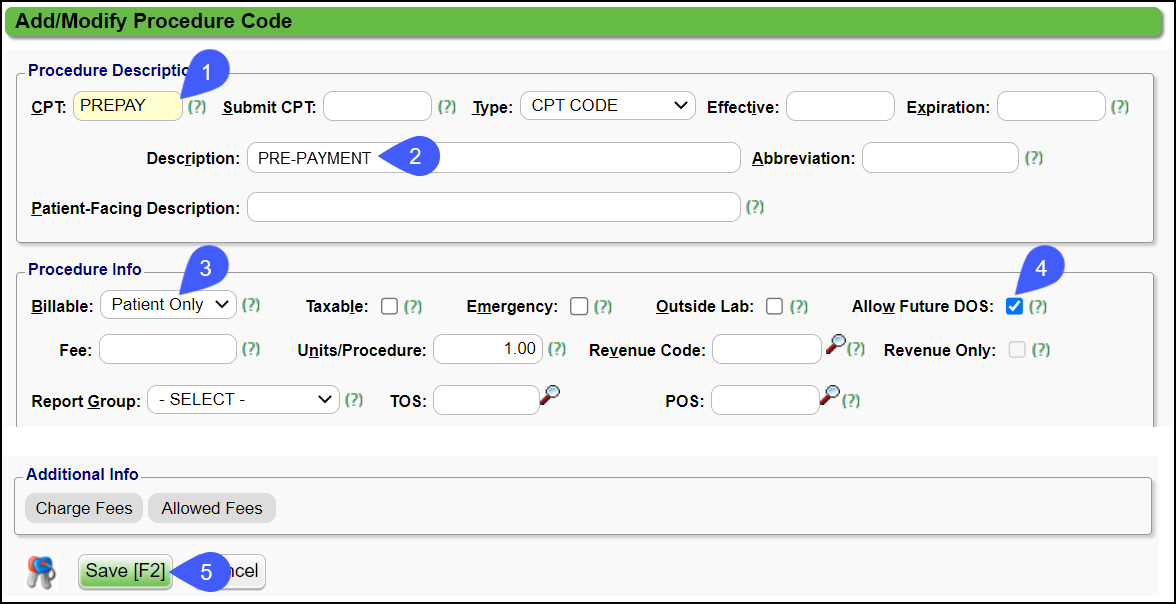
Task: Show help for Patient-Facing Description
Action: (755, 207)
